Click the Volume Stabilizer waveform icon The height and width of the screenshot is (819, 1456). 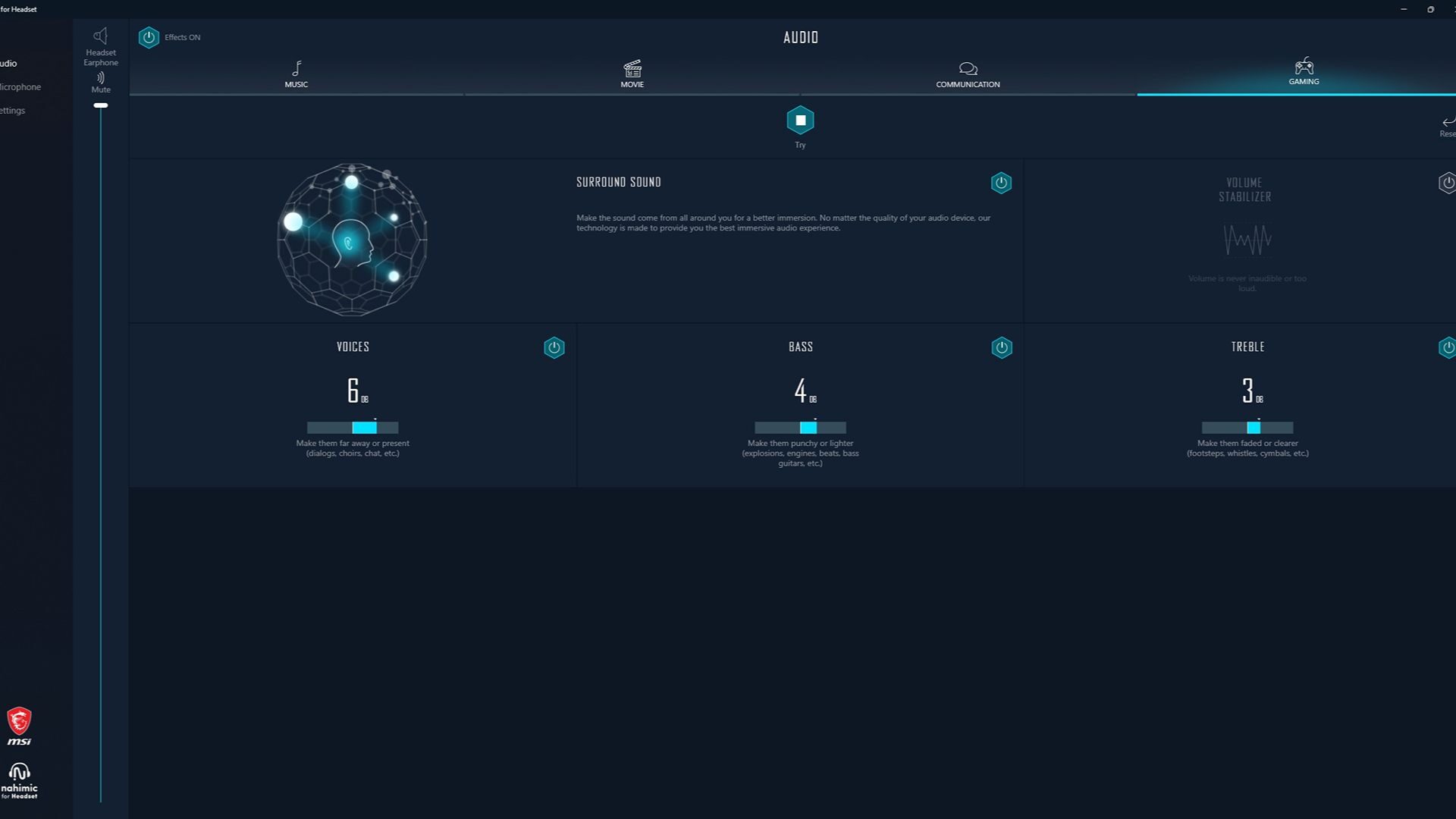pos(1247,240)
